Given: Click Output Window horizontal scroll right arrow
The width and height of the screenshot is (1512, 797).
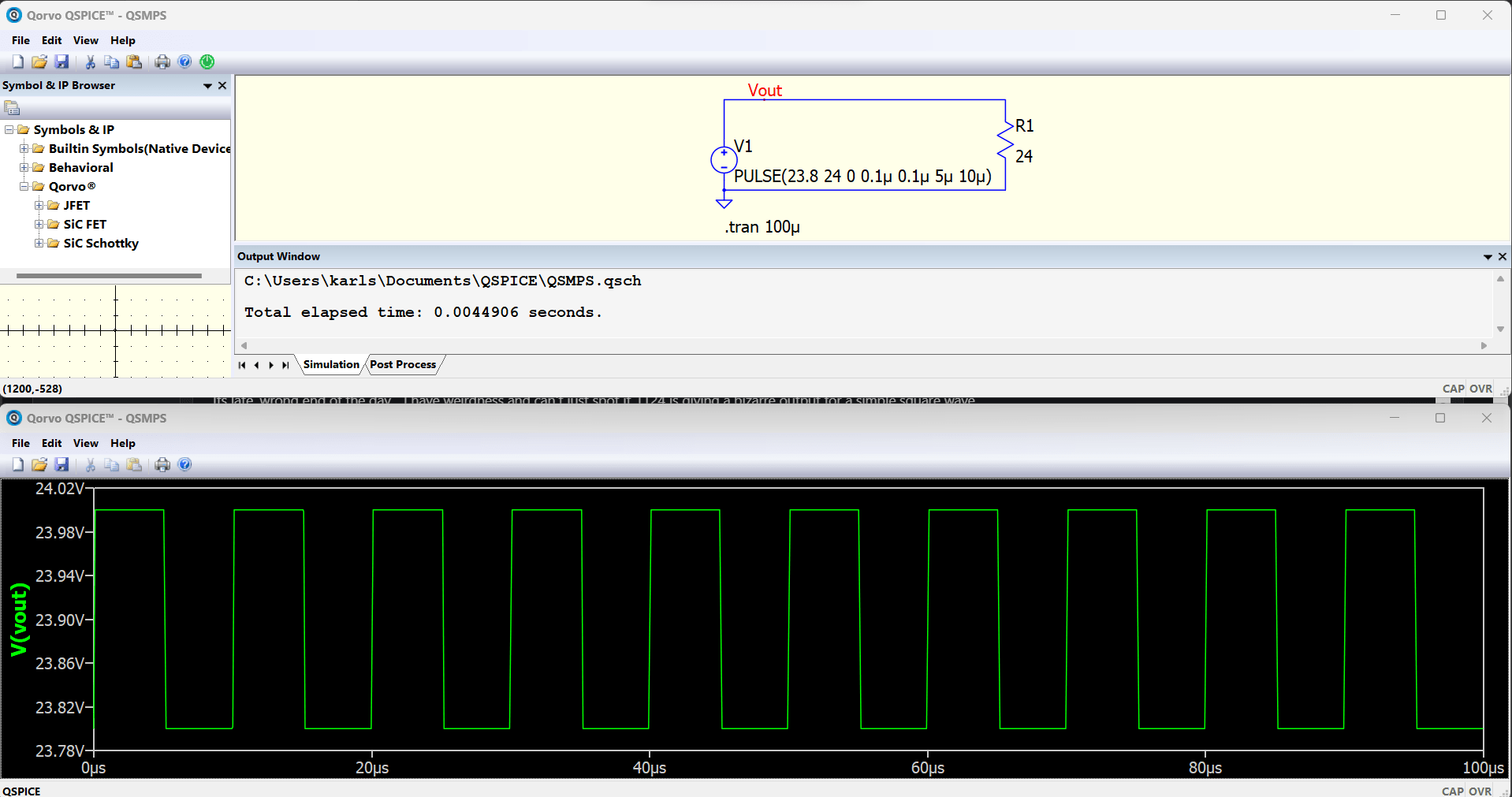Looking at the screenshot, I should pyautogui.click(x=1484, y=345).
